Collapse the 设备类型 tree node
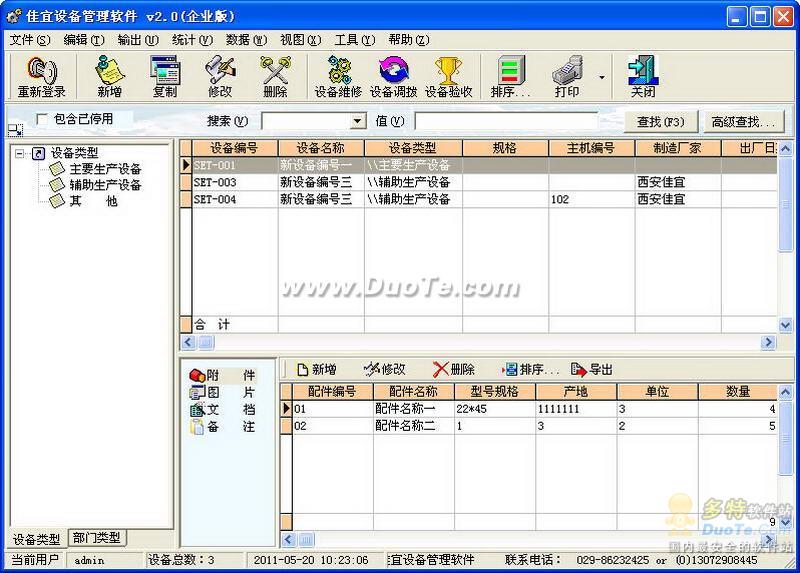This screenshot has height=573, width=800. click(x=20, y=153)
